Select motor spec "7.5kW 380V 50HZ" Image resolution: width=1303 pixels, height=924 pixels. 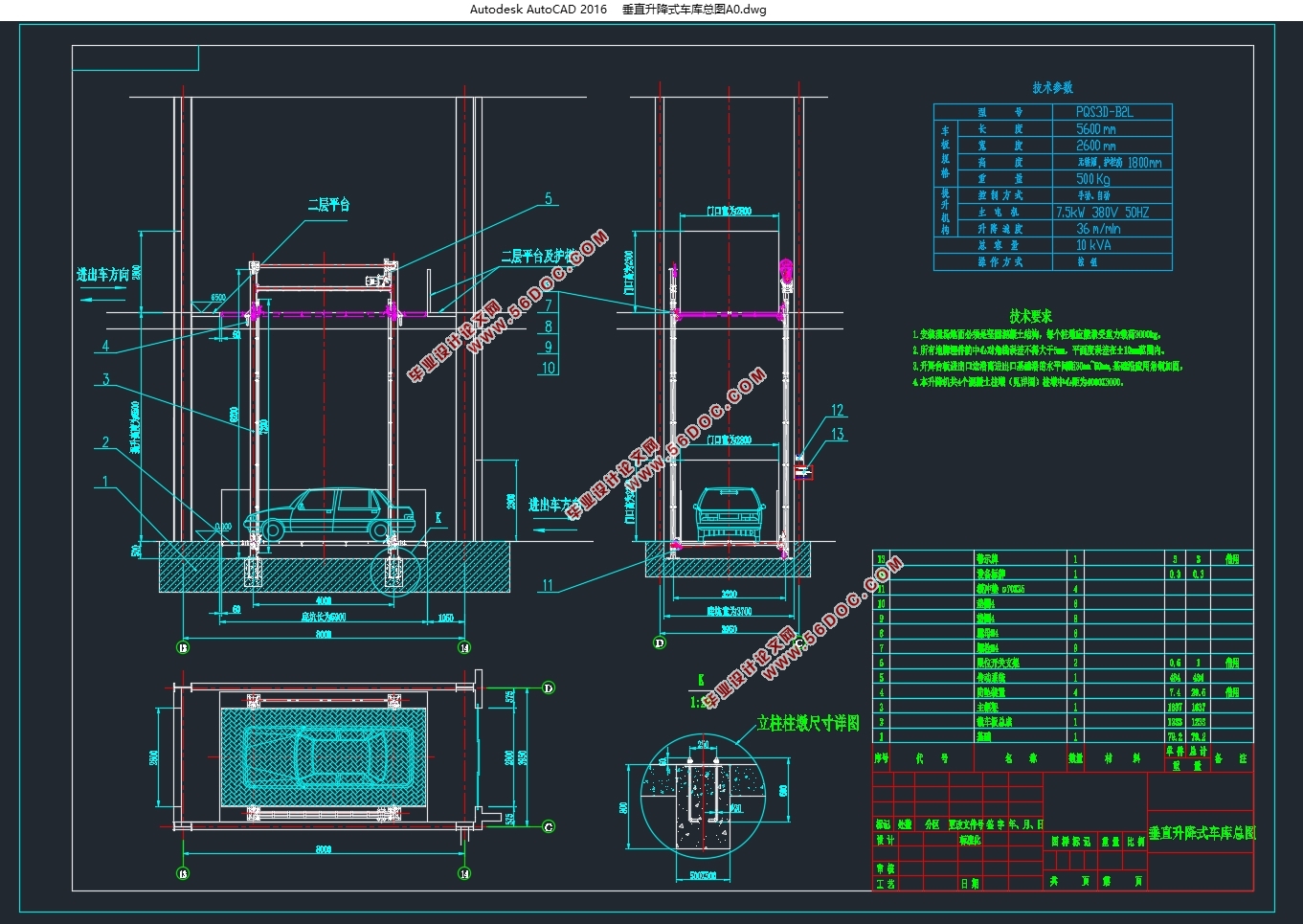(x=1102, y=213)
